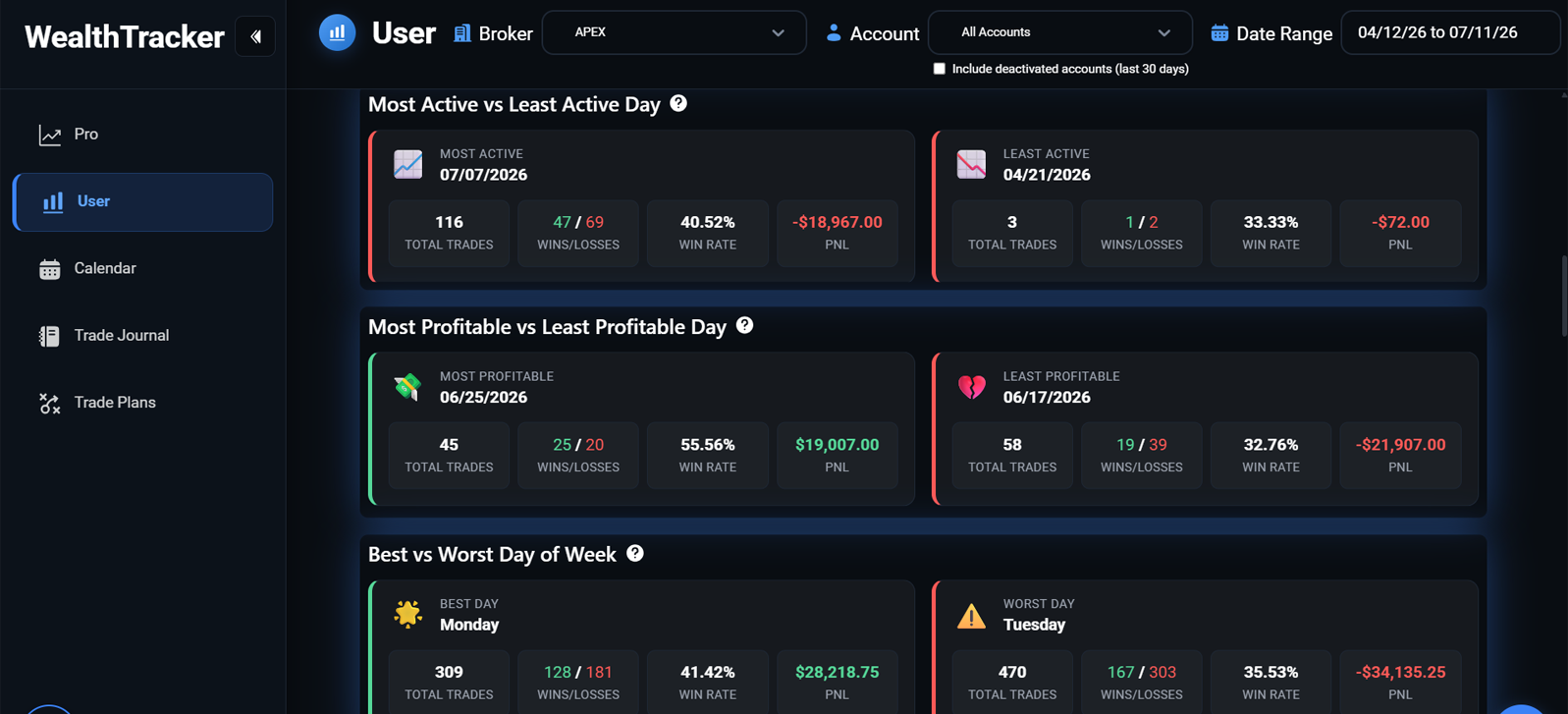Click the Calendar icon in sidebar
1568x714 pixels.
[50, 269]
